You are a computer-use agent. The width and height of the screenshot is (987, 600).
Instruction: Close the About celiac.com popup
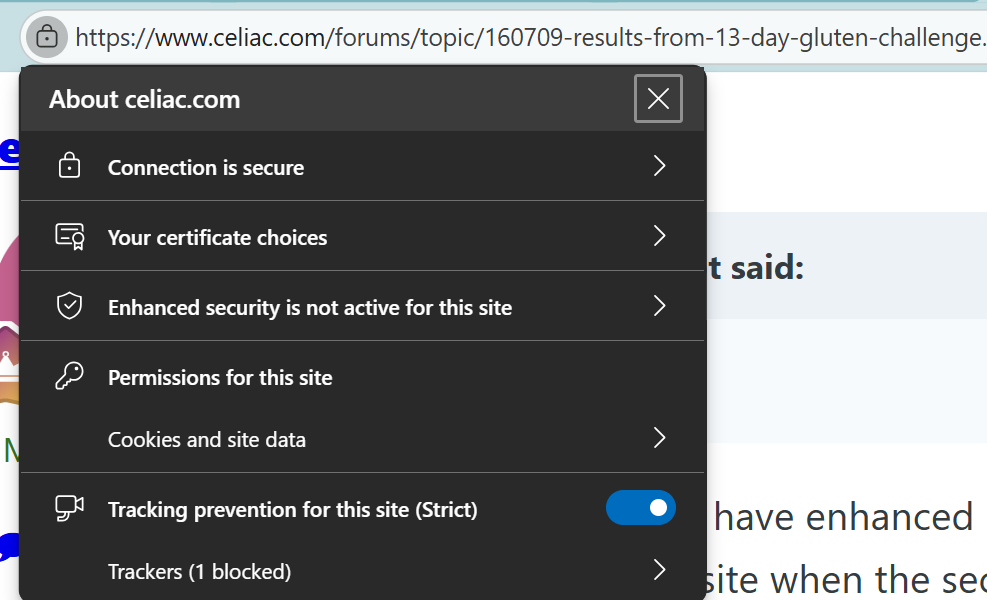point(658,99)
